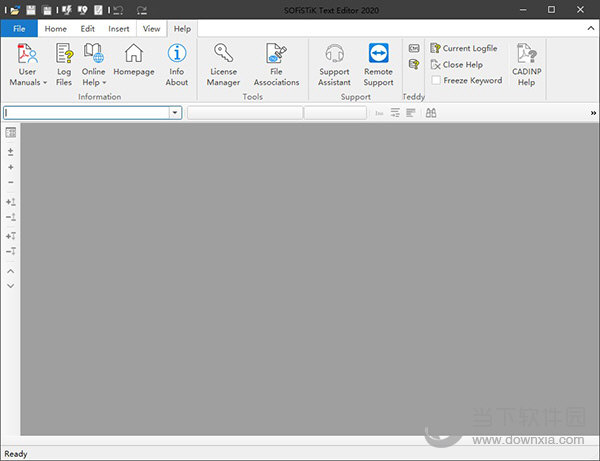Enable the Freeze Keyword checkbox
The height and width of the screenshot is (461, 600).
click(436, 80)
